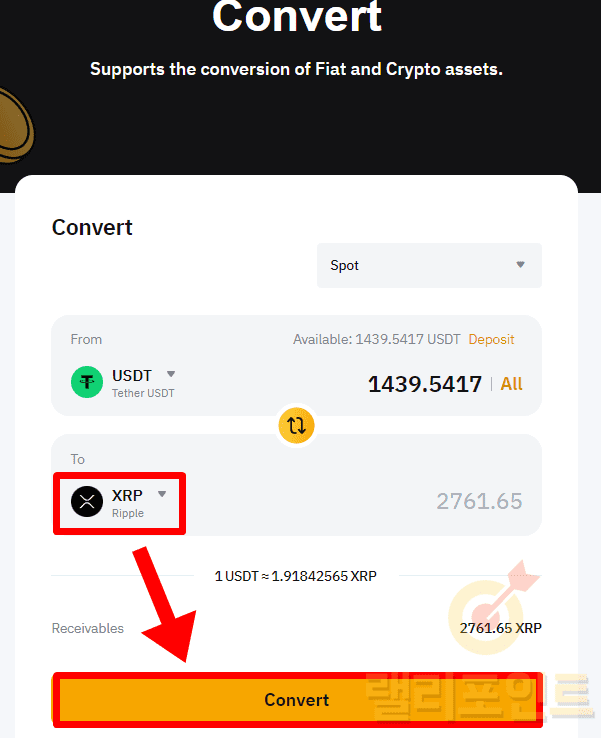Image resolution: width=601 pixels, height=738 pixels.
Task: Expand the XRP currency dropdown arrow
Action: [x=162, y=494]
